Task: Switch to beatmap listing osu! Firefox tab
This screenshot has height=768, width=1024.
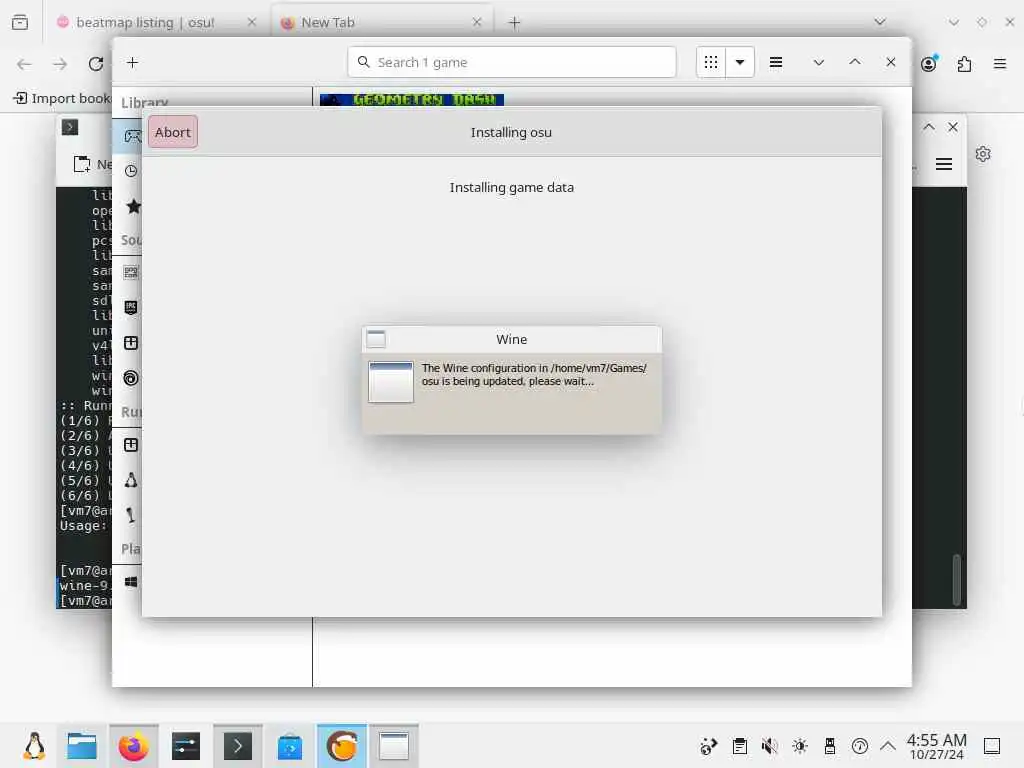Action: point(144,22)
